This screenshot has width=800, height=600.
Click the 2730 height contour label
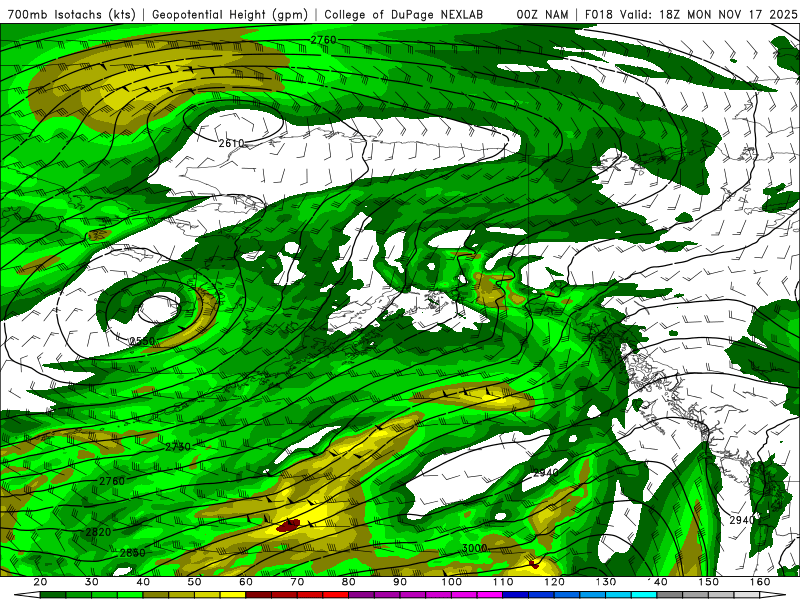(x=178, y=447)
